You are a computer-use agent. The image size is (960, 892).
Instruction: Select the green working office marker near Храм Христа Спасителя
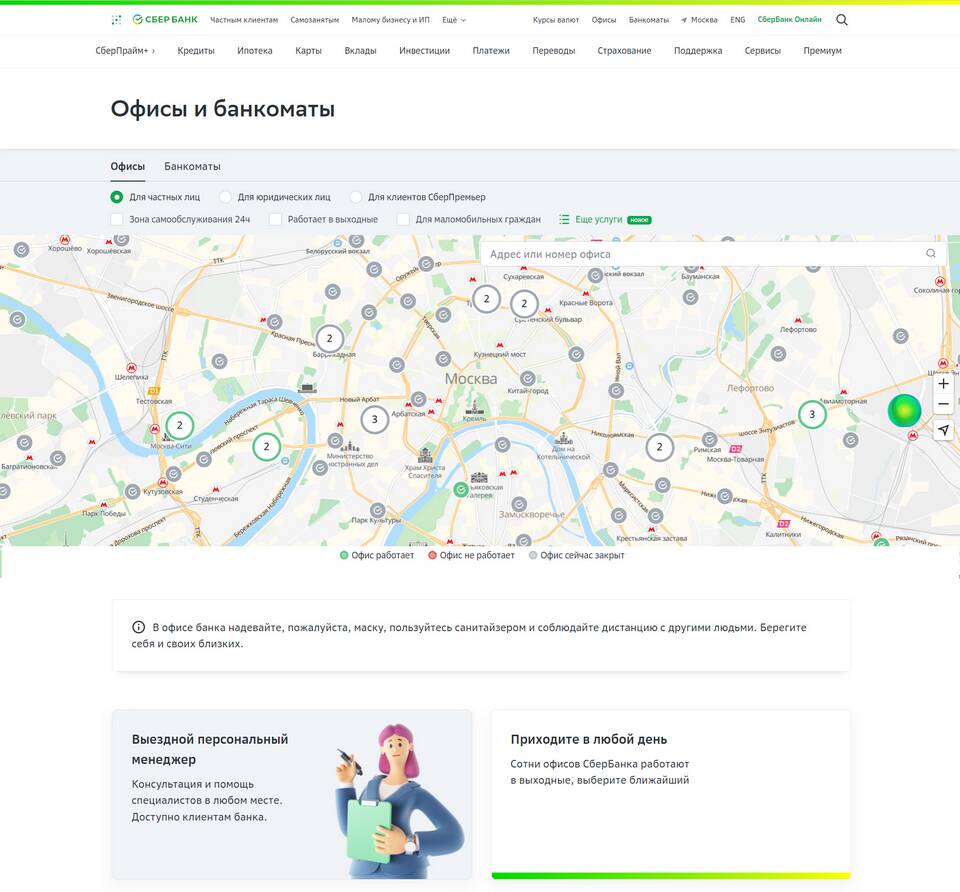pos(461,489)
